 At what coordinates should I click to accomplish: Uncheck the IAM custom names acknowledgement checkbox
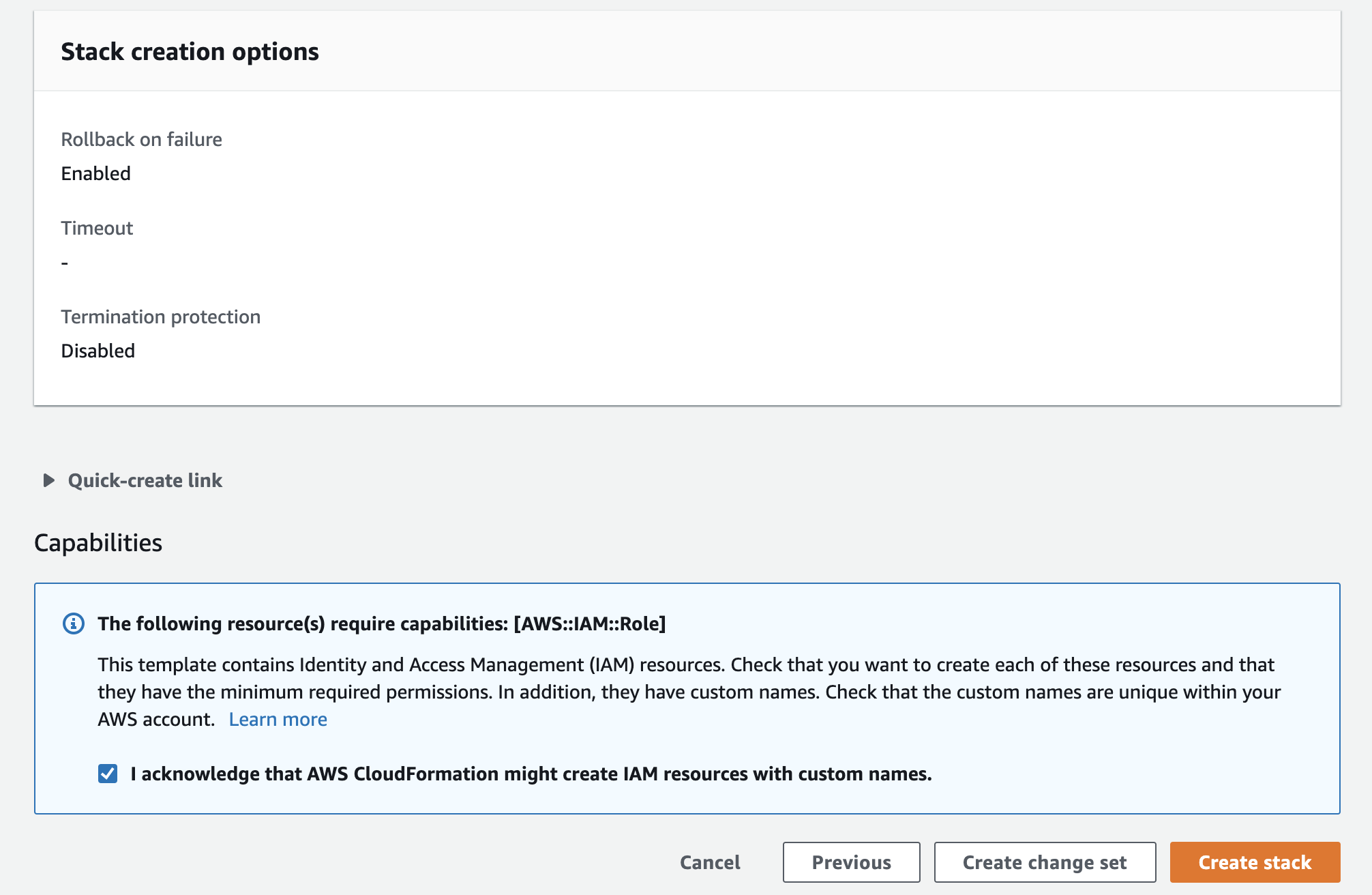click(x=108, y=774)
